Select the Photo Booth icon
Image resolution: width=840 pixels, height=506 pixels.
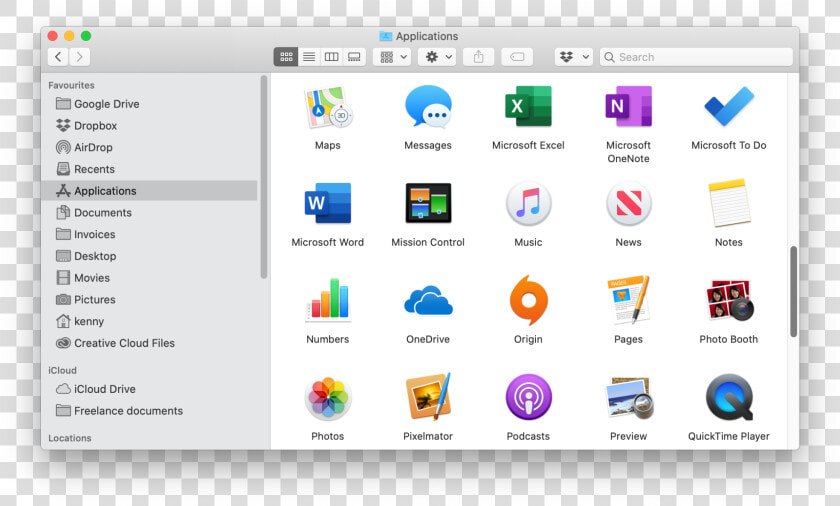[729, 300]
